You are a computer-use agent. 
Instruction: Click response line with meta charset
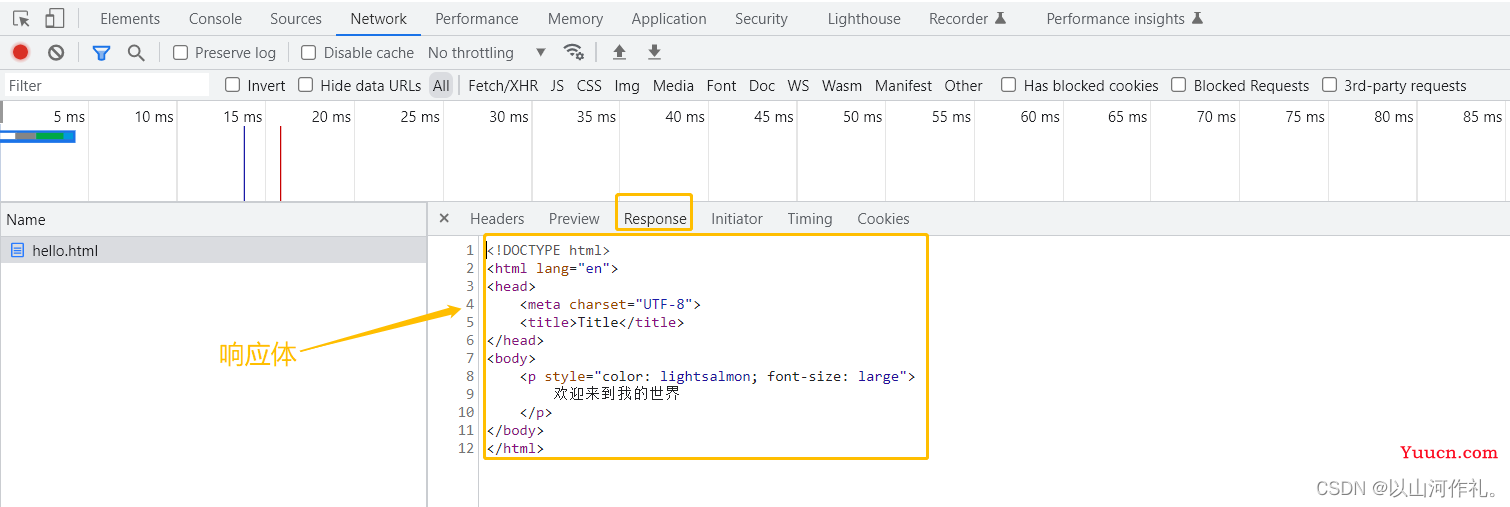point(610,304)
